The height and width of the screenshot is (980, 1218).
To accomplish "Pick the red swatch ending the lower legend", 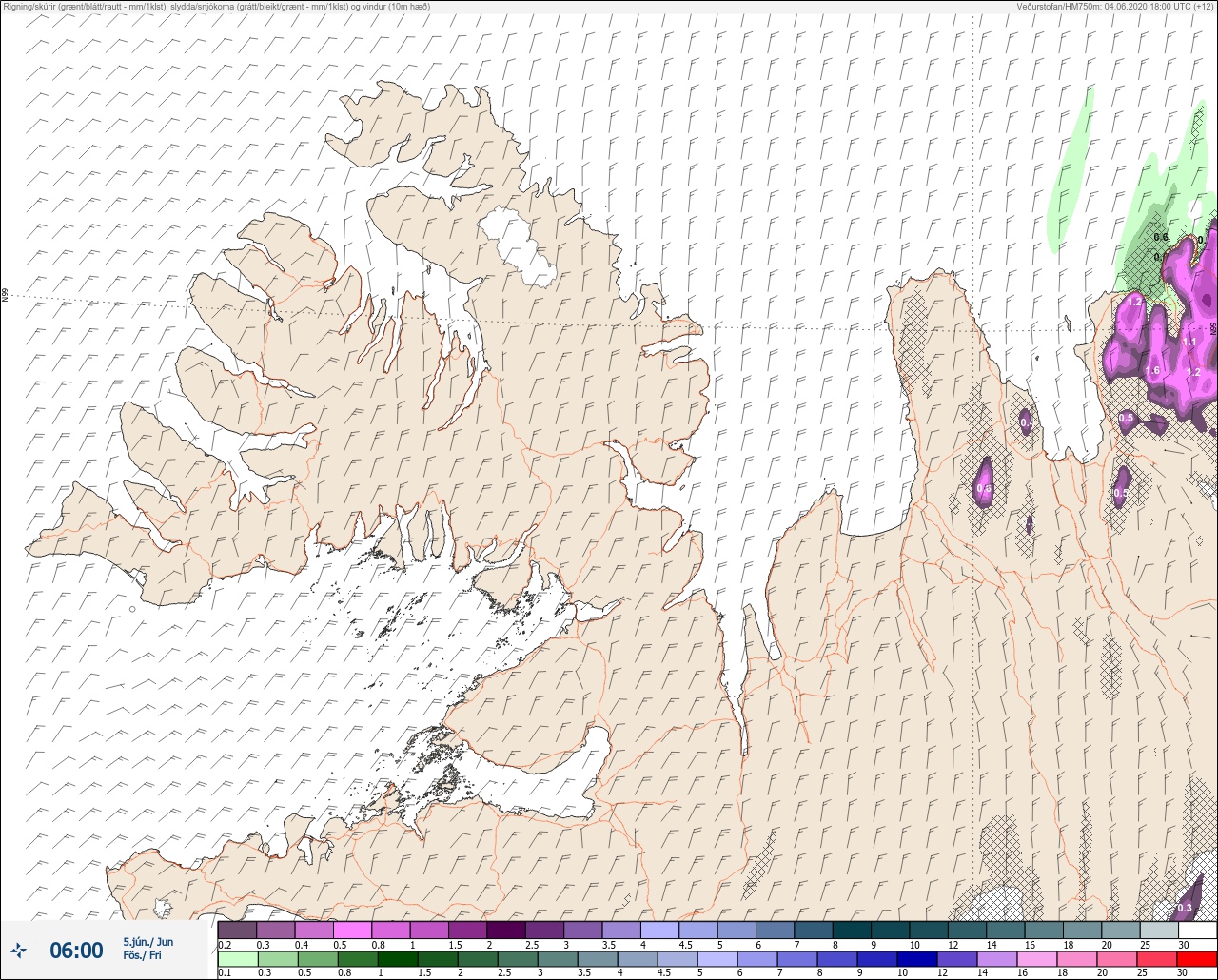I will click(1197, 958).
